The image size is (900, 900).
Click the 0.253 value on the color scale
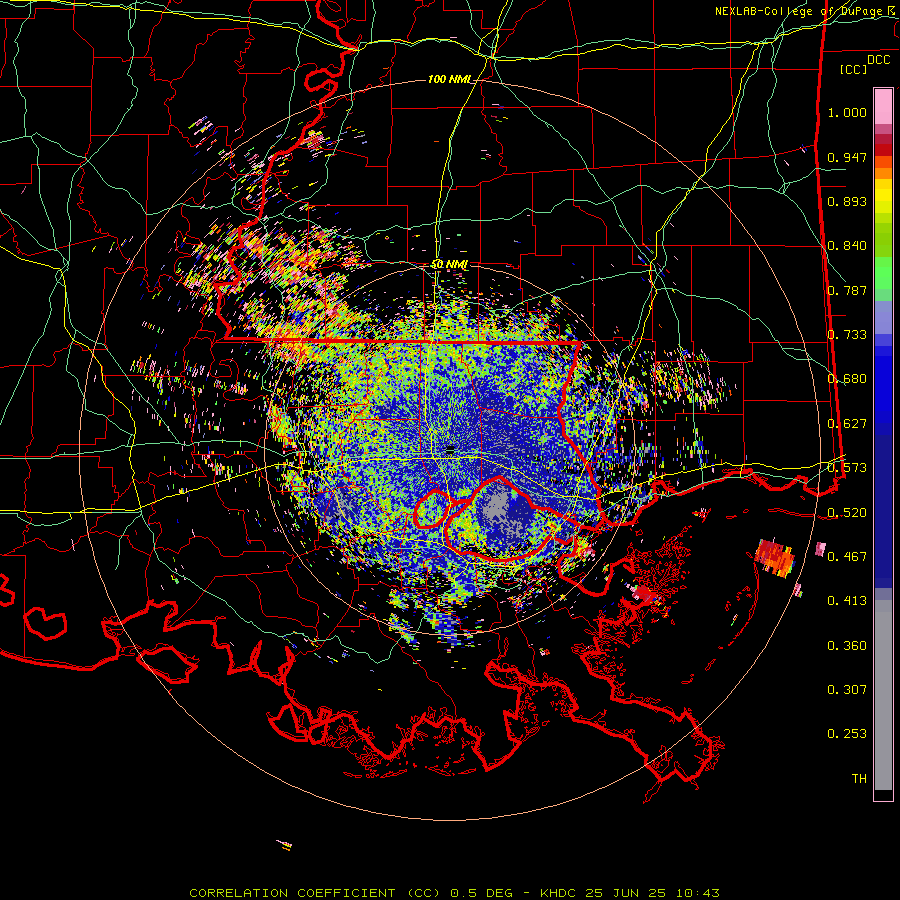847,734
